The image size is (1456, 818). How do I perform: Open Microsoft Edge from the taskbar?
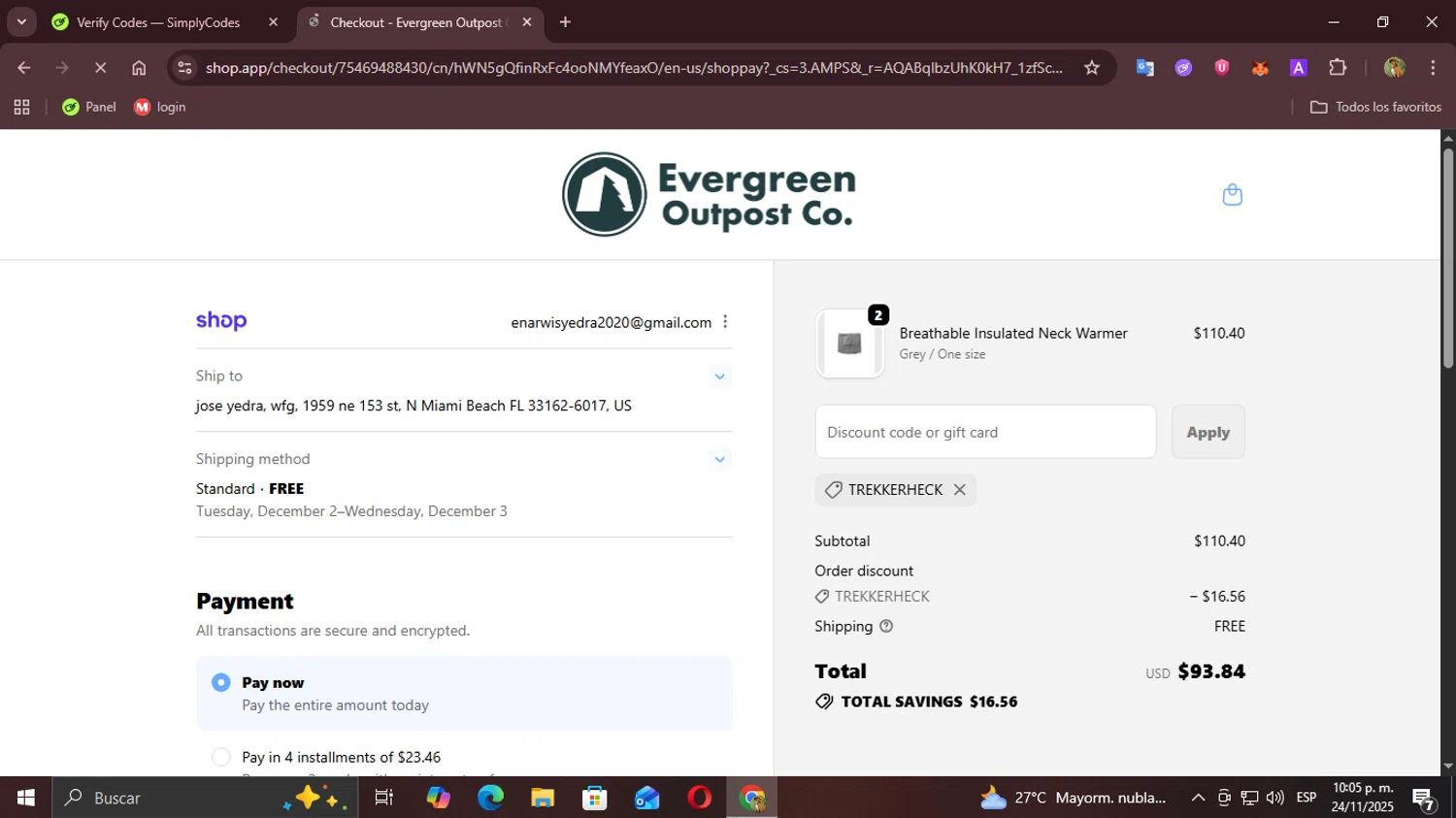coord(490,798)
